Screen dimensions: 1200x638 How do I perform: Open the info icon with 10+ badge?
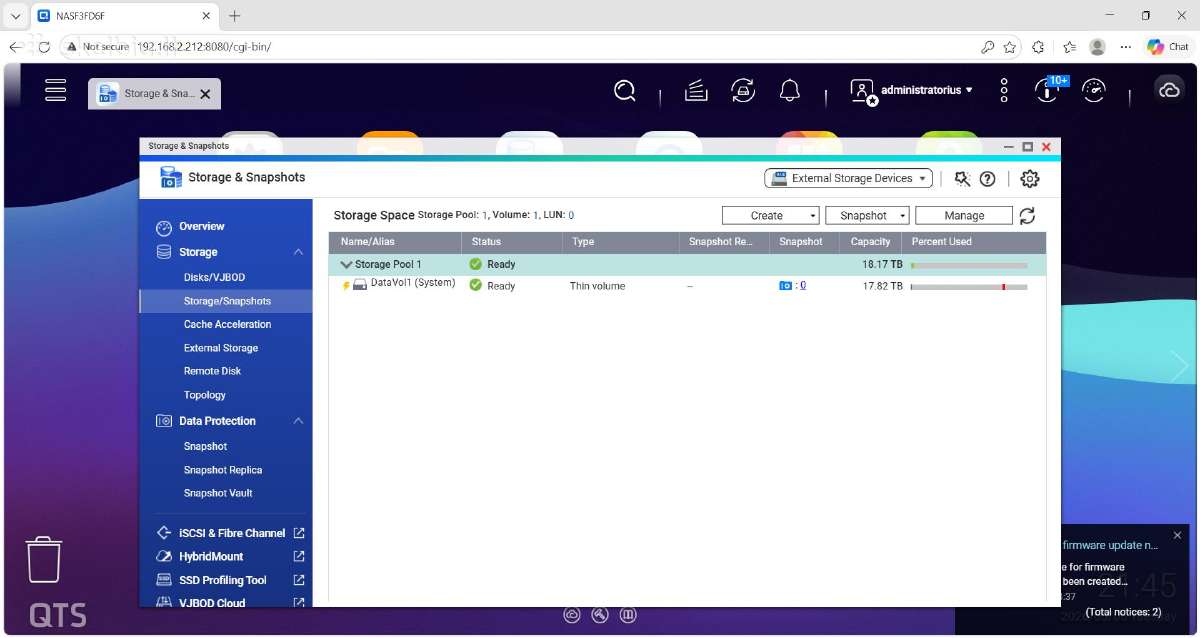[x=1046, y=91]
